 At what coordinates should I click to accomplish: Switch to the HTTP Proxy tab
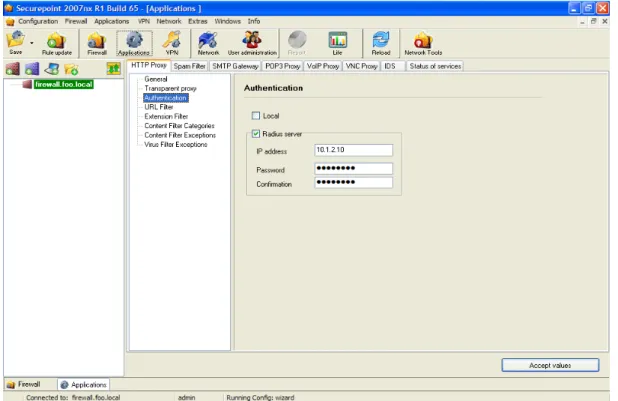149,65
